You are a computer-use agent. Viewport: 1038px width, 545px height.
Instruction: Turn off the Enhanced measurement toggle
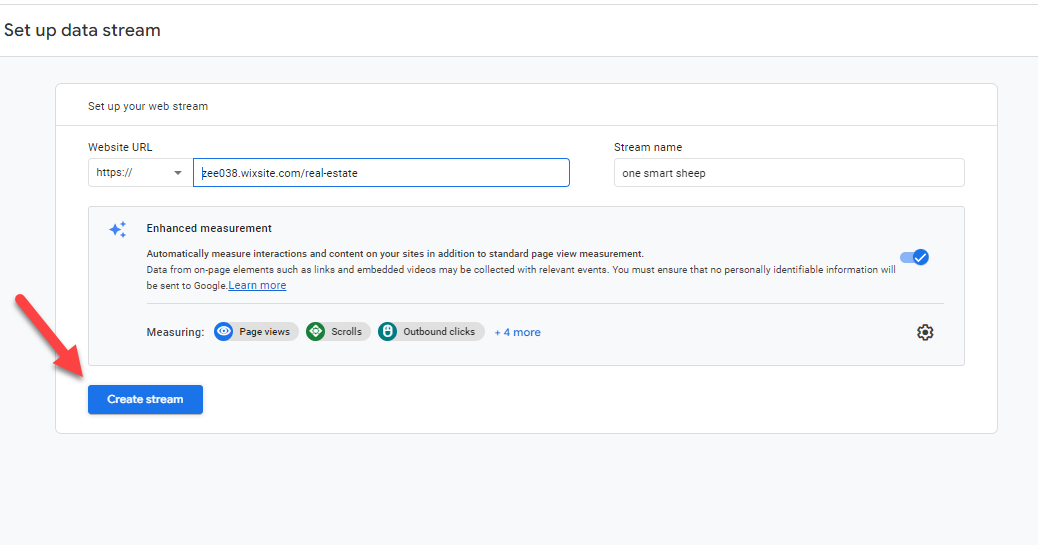pos(914,257)
